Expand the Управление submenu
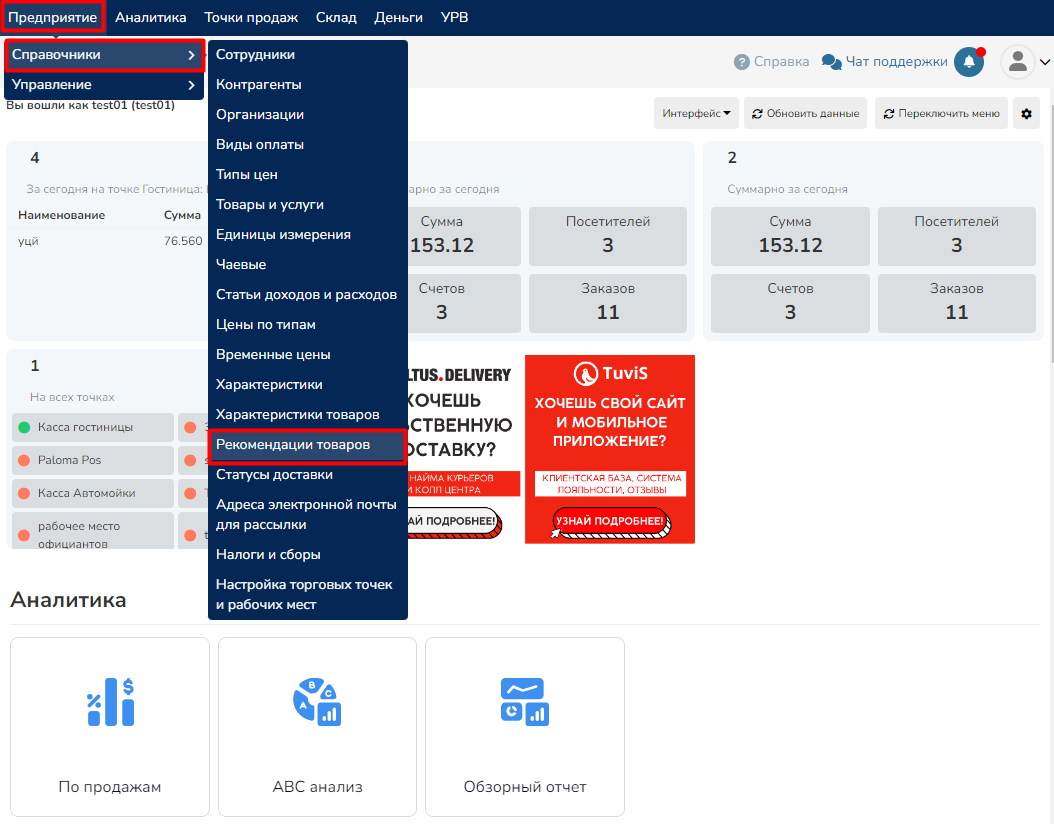1054x824 pixels. pyautogui.click(x=103, y=85)
